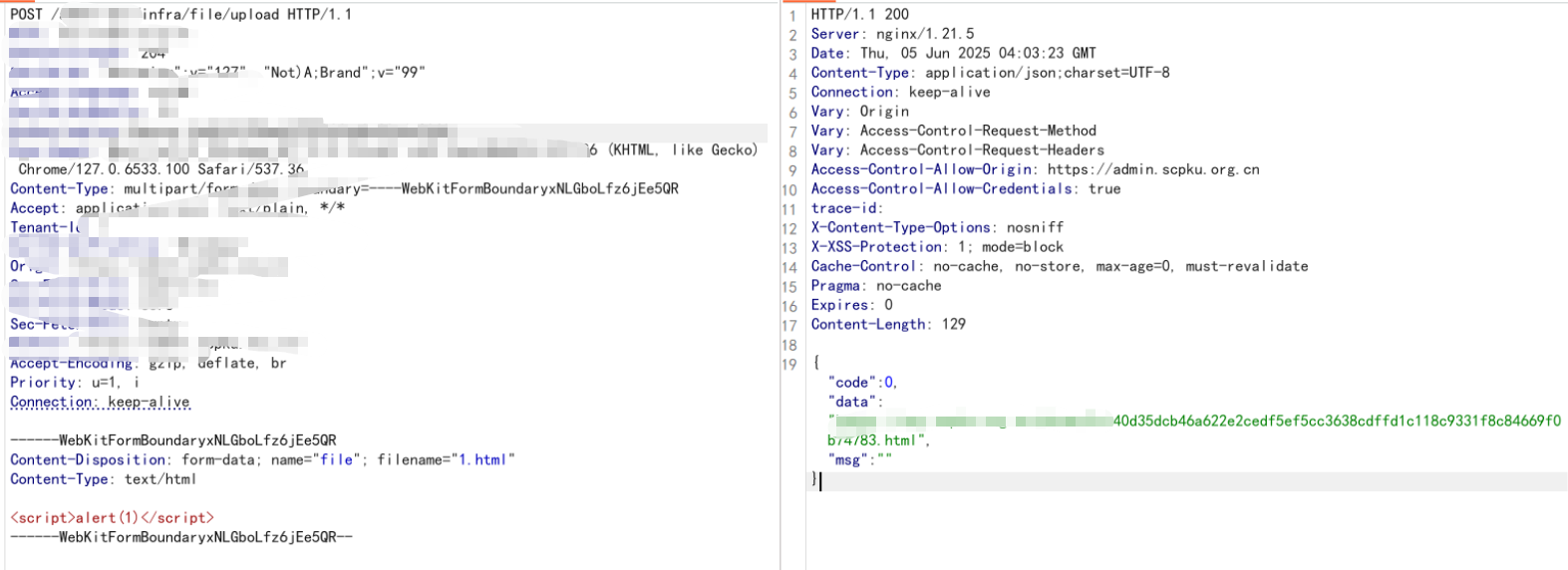This screenshot has height=570, width=1568.
Task: Click X-XSS-Protection: 1; mode=block header
Action: tap(937, 247)
